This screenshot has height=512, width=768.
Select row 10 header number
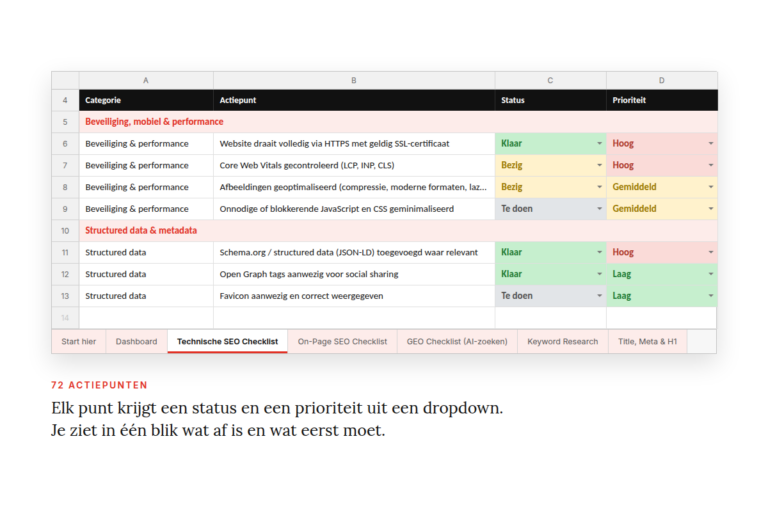click(65, 231)
